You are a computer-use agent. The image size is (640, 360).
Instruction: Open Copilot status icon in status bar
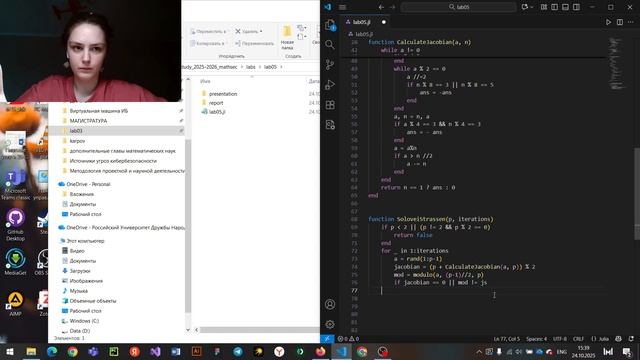[x=618, y=339]
